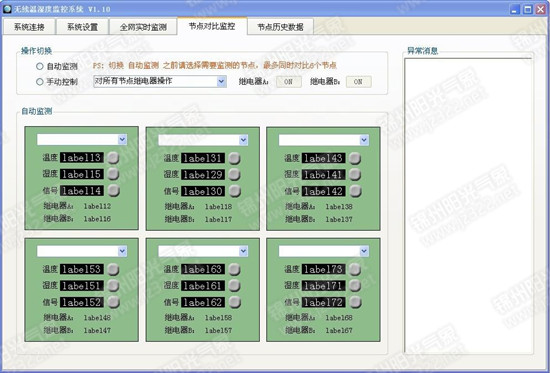Screen dimensions: 550x373
Task: Click the round indicator next to label15
Action: (113, 174)
